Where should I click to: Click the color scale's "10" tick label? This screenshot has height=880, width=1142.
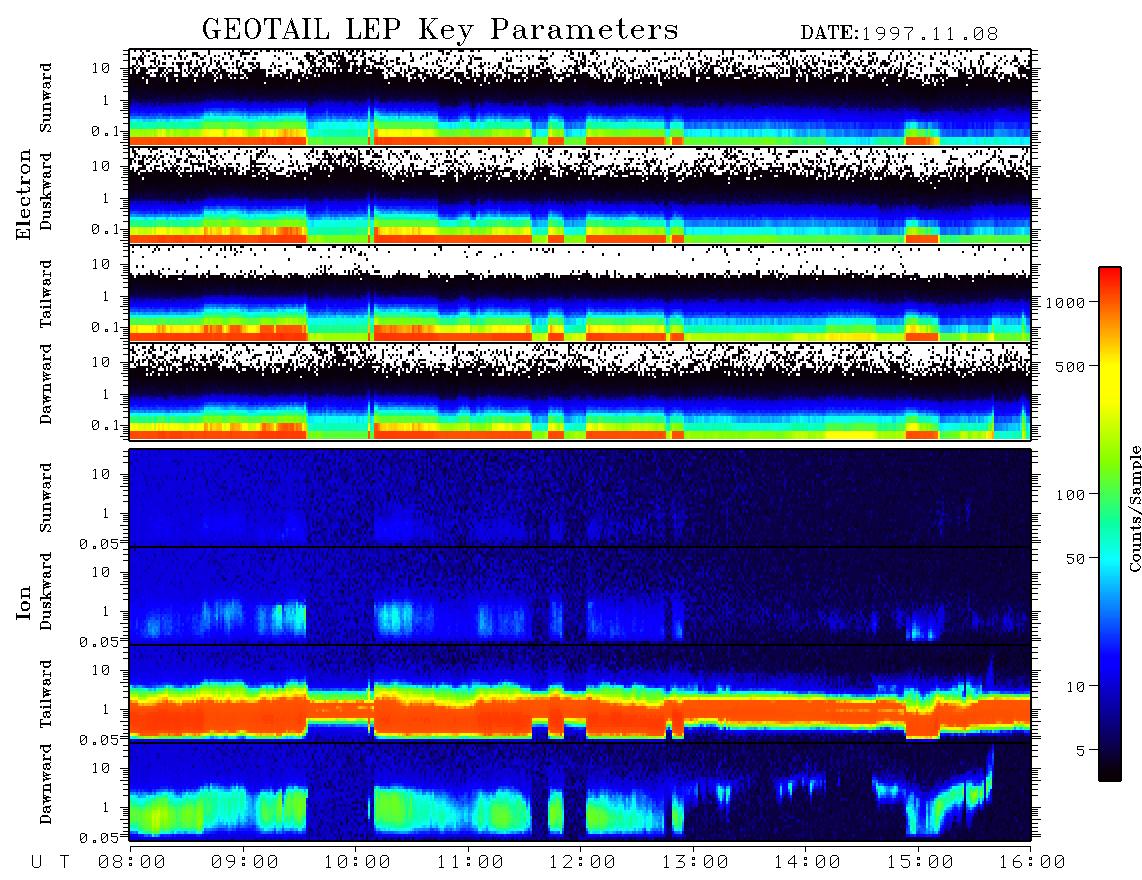pyautogui.click(x=1076, y=686)
